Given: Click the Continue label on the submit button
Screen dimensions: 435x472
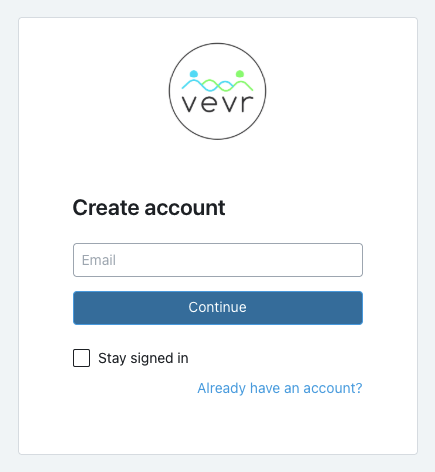Looking at the screenshot, I should 217,307.
